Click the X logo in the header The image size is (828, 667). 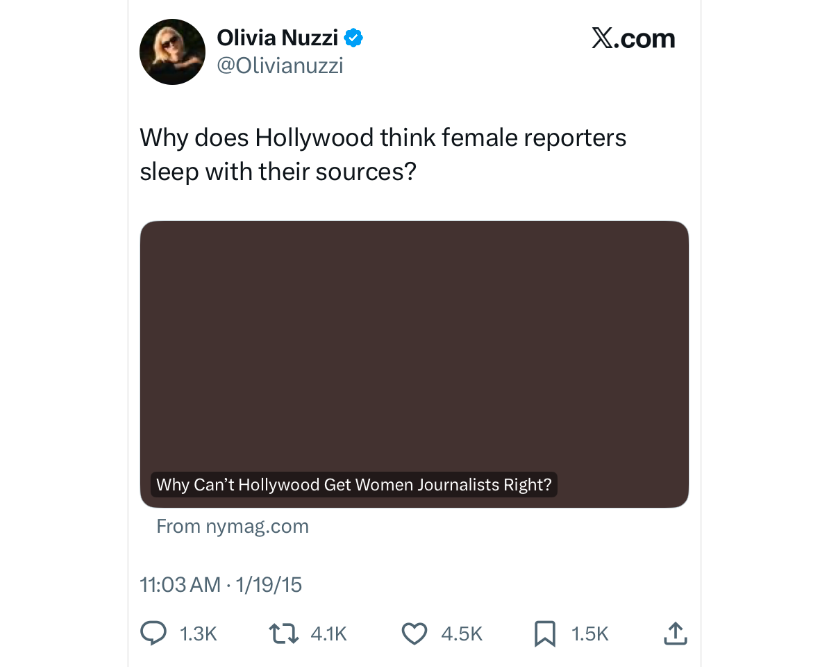(x=601, y=39)
